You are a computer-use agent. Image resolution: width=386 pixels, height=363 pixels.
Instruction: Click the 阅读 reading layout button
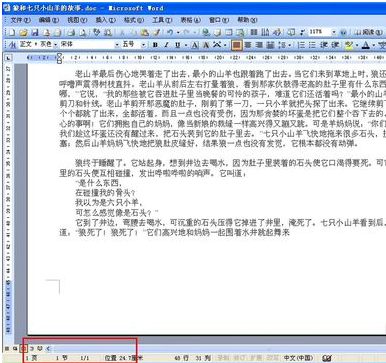(368, 32)
